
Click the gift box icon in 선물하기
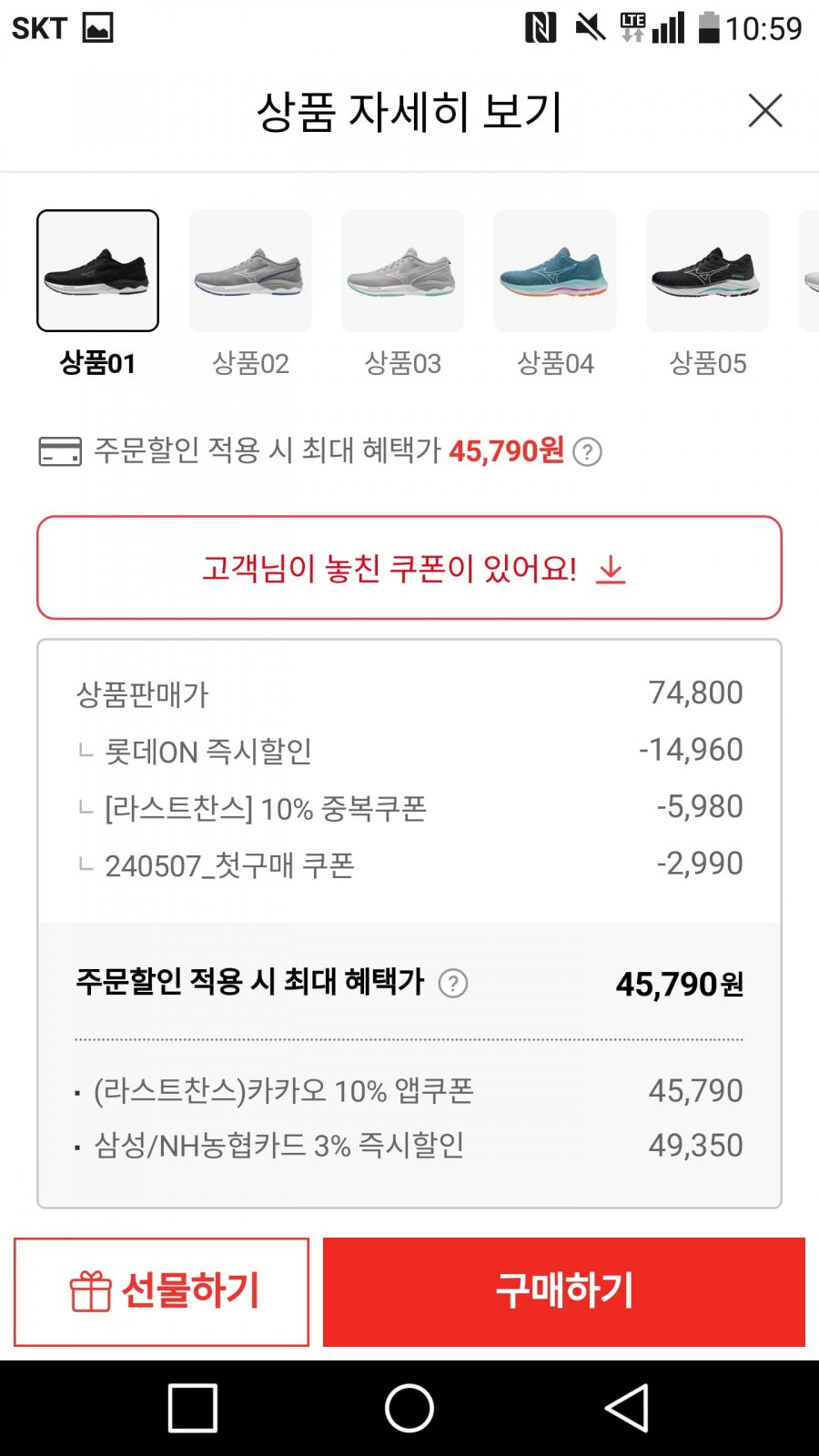(90, 1291)
